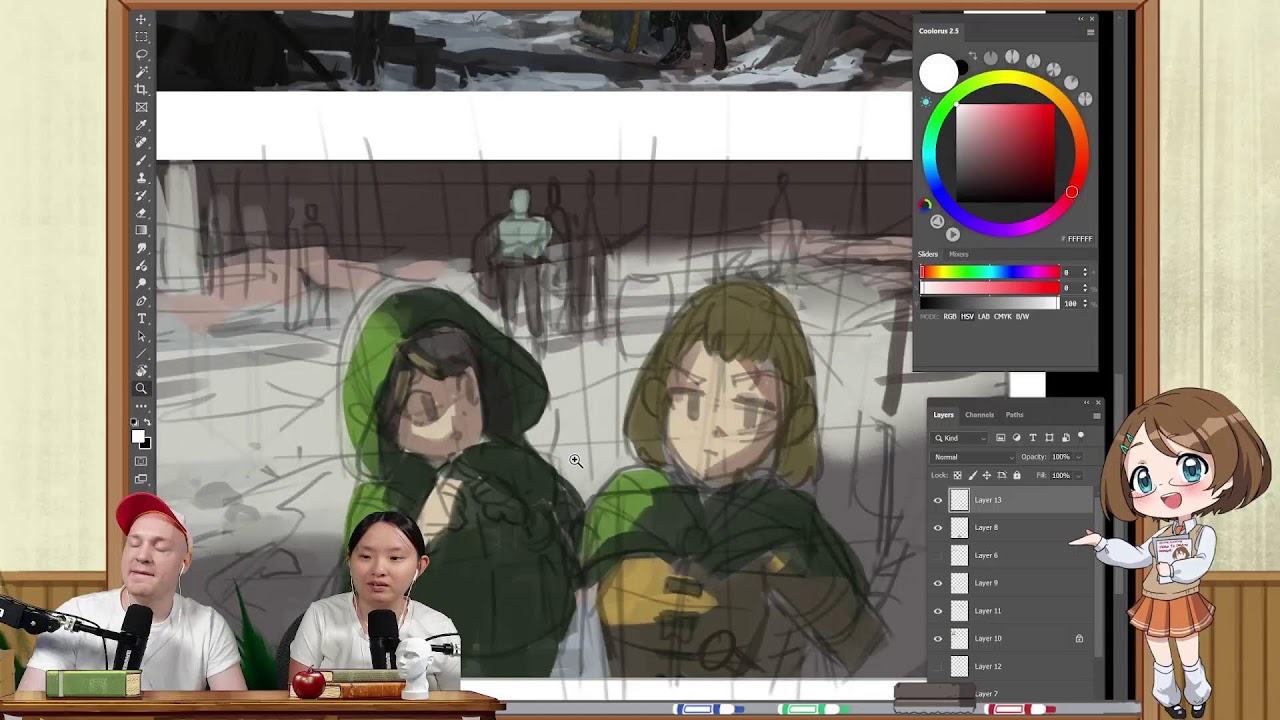Image resolution: width=1280 pixels, height=720 pixels.
Task: Toggle visibility of Layer 10
Action: coord(938,638)
